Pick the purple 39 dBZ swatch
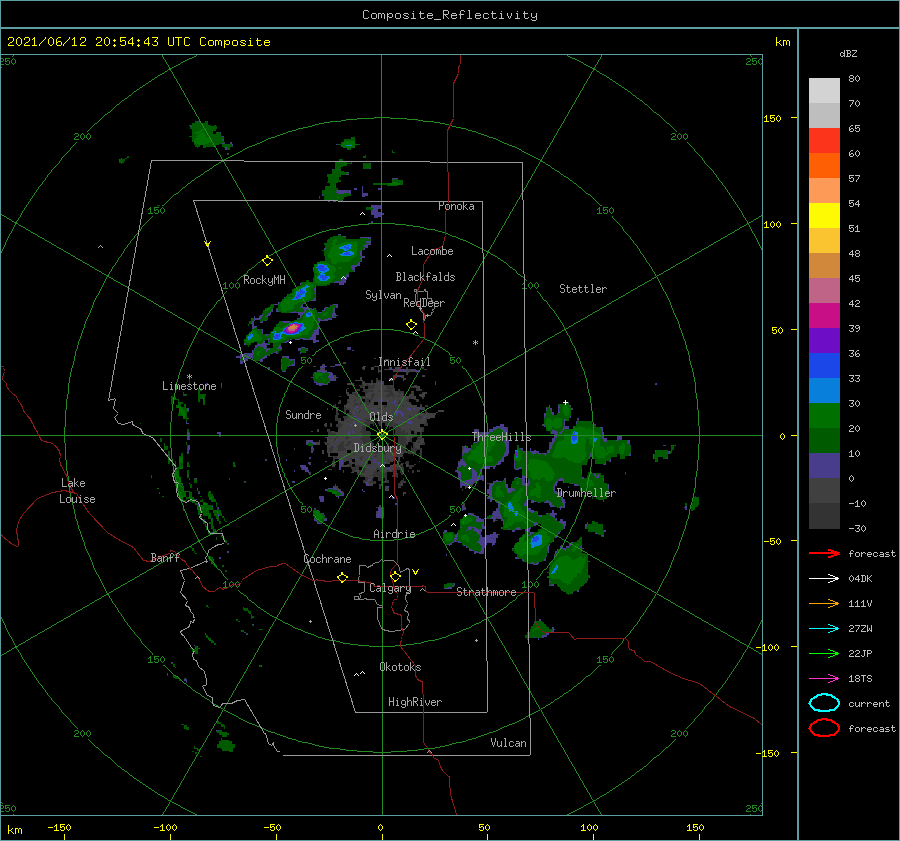The width and height of the screenshot is (900, 841). (824, 340)
